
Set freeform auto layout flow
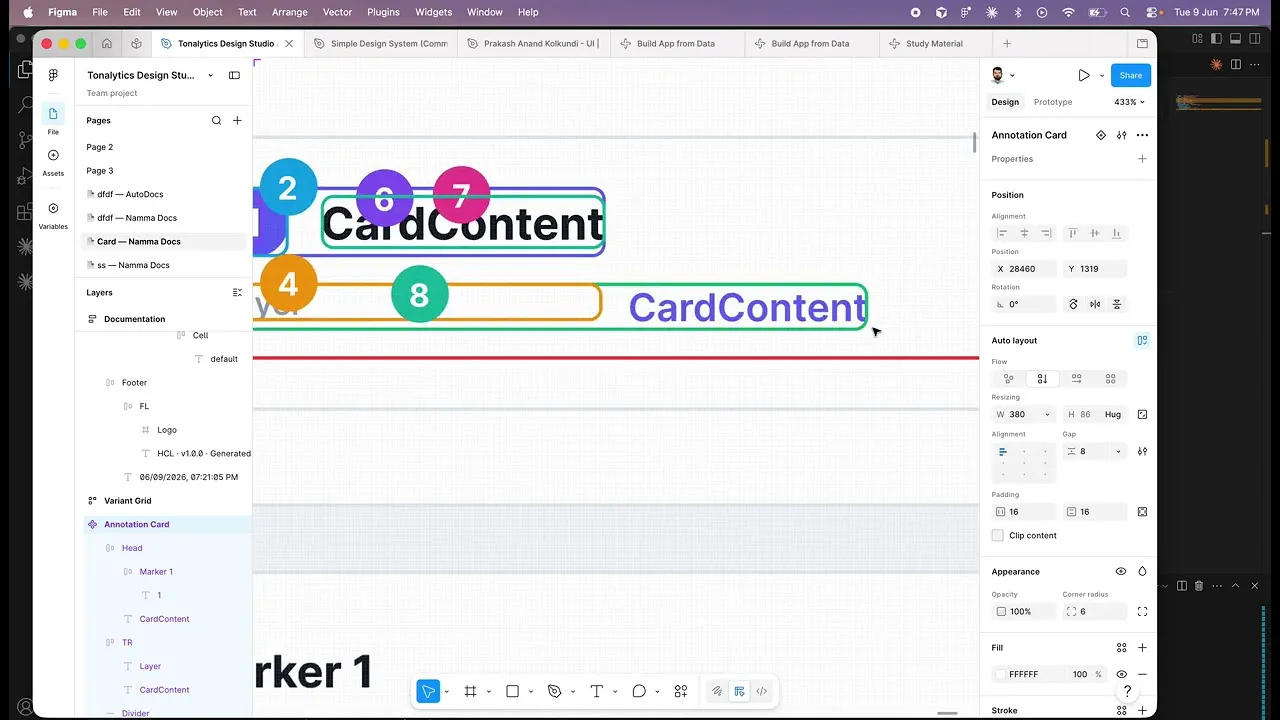[1008, 379]
